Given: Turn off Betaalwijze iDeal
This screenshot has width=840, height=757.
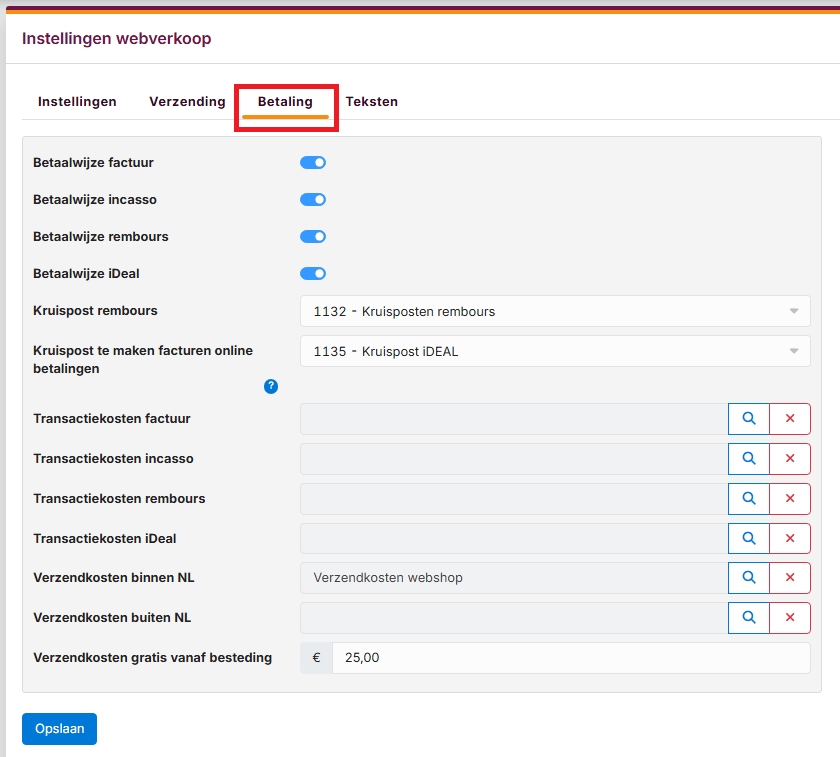Looking at the screenshot, I should click(312, 273).
